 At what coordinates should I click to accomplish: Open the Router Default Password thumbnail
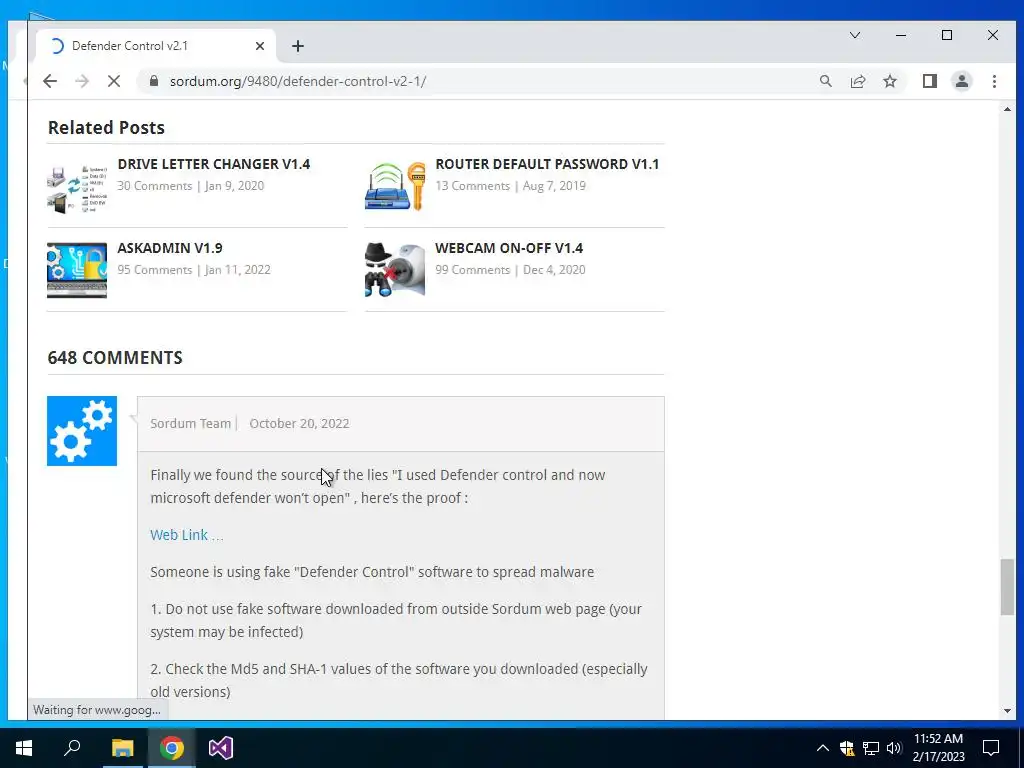395,186
